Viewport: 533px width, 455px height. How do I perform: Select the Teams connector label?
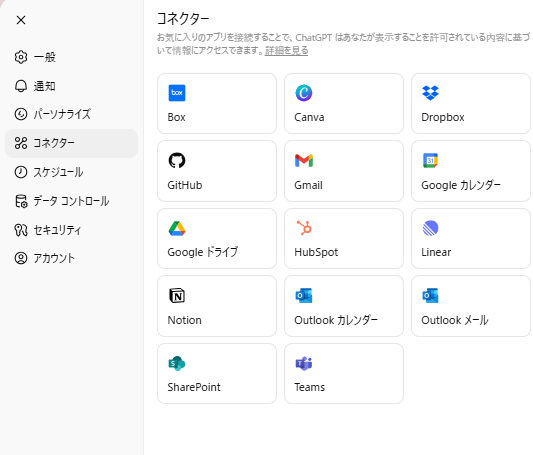coord(310,387)
